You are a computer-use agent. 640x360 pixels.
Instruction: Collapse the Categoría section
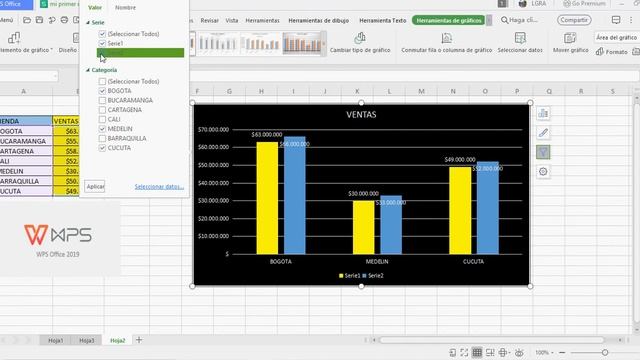(88, 70)
